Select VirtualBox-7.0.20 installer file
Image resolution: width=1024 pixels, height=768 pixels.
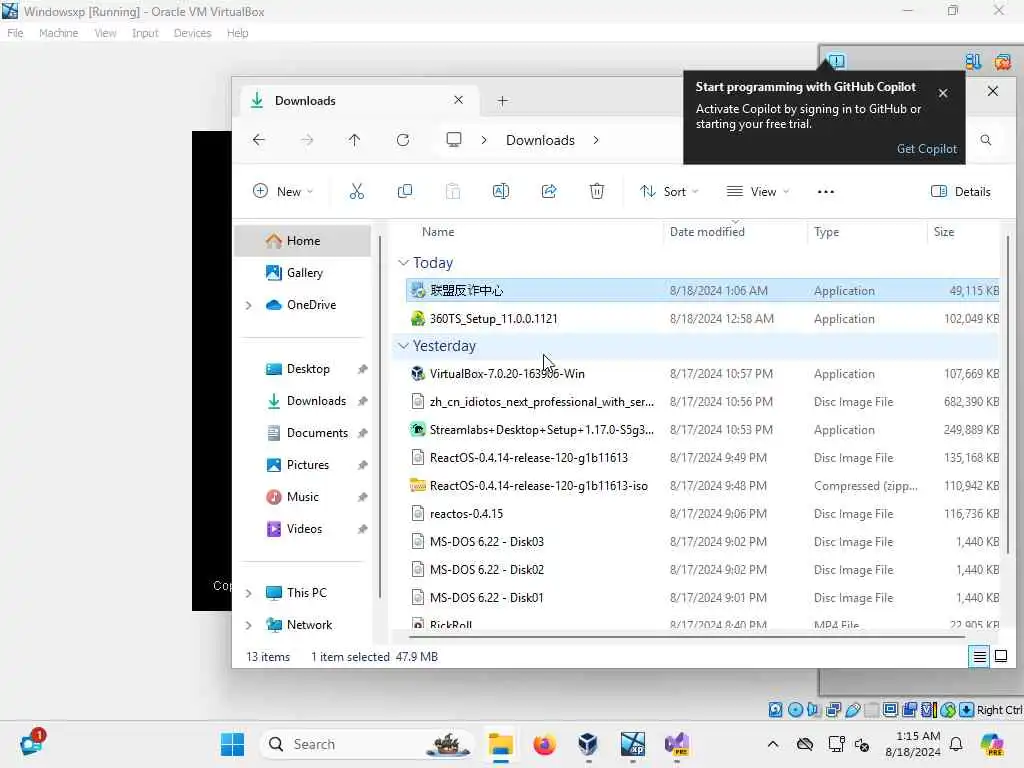(x=703, y=374)
